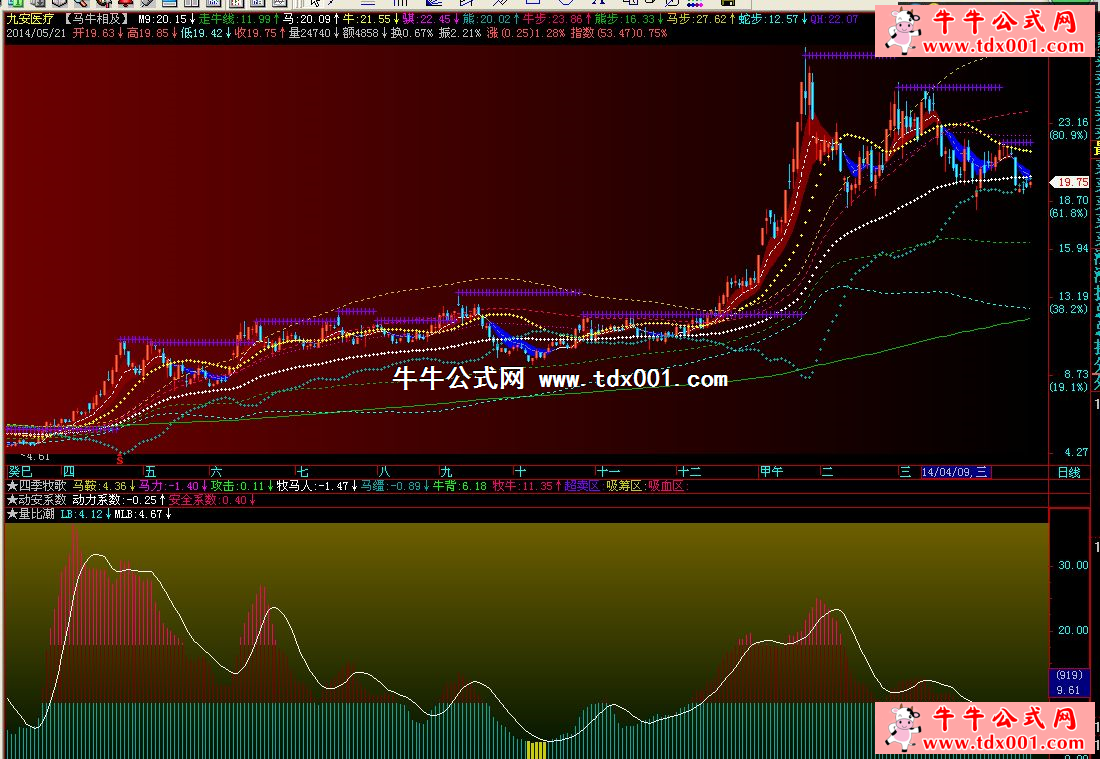
Task: Click the 十二 month label on time axis
Action: [x=689, y=472]
